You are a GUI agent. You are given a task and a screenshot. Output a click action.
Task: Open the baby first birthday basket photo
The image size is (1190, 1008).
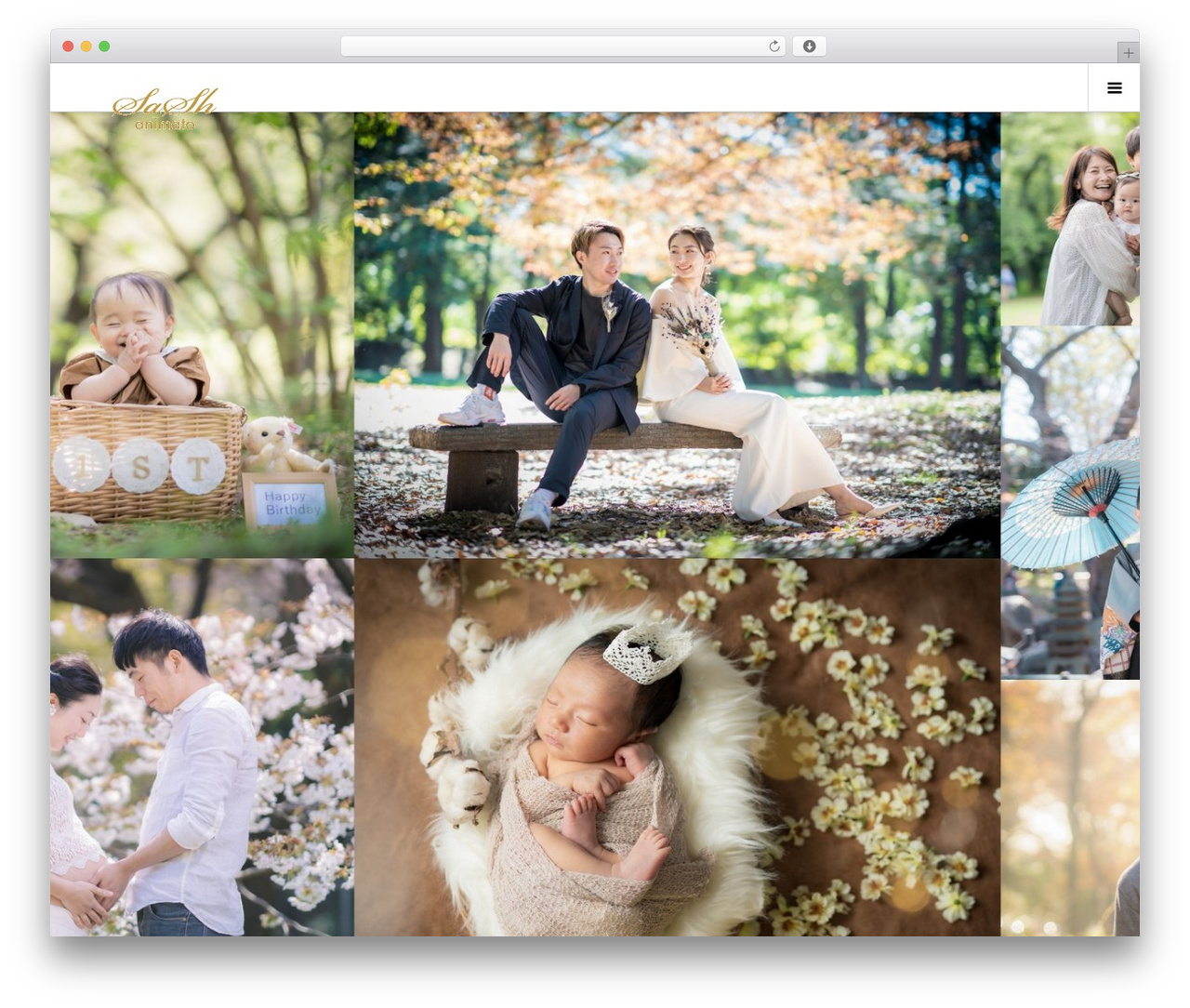(202, 335)
